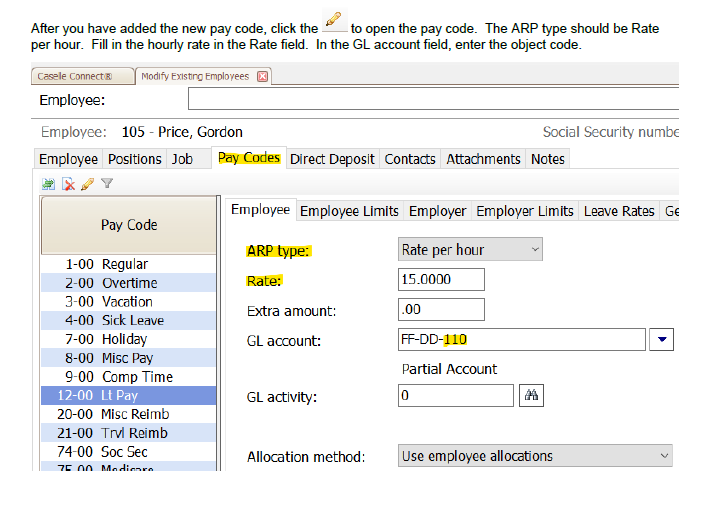Select pay code 9-00 Comp Time
715x505 pixels.
point(129,377)
